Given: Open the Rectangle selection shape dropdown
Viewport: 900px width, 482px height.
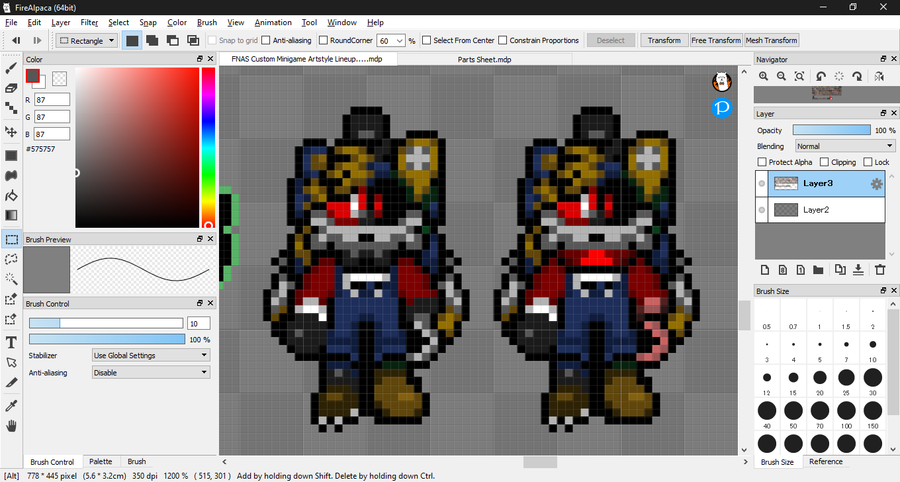Looking at the screenshot, I should (x=87, y=41).
